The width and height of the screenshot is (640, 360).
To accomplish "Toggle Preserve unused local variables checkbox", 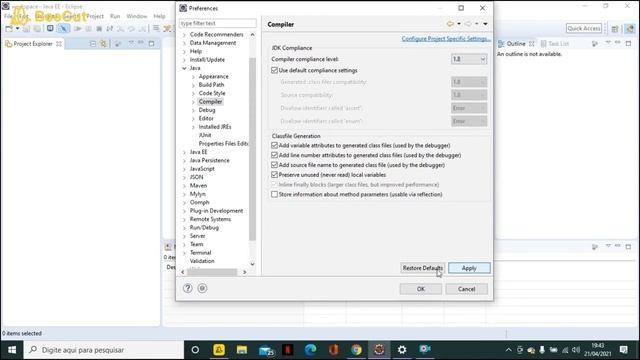I will [274, 175].
